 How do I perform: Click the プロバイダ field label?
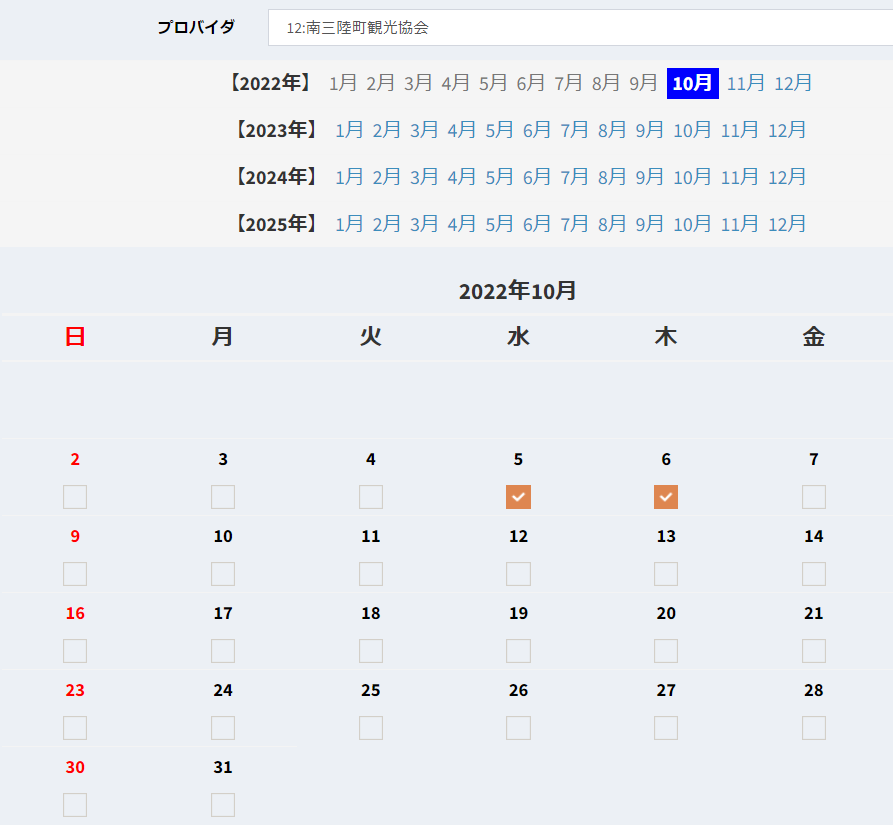(196, 27)
